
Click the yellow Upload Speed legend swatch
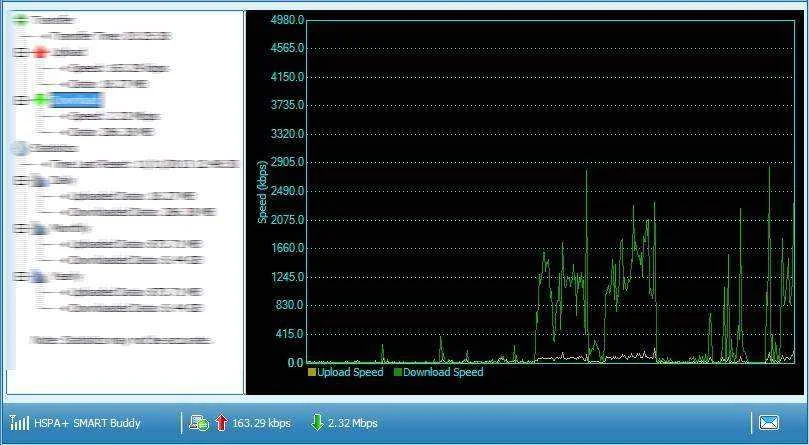point(312,372)
